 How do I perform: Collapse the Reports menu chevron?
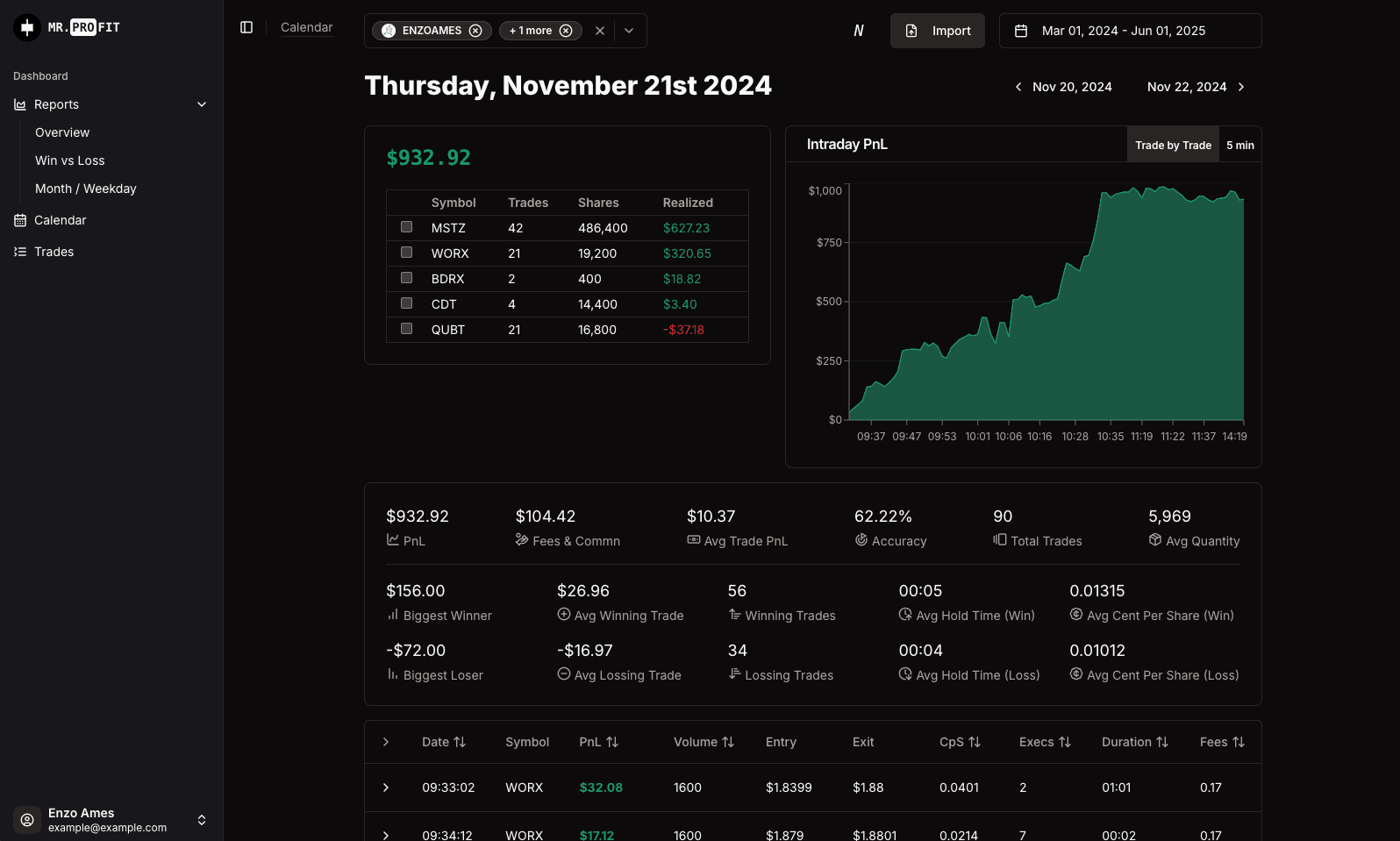(x=202, y=104)
